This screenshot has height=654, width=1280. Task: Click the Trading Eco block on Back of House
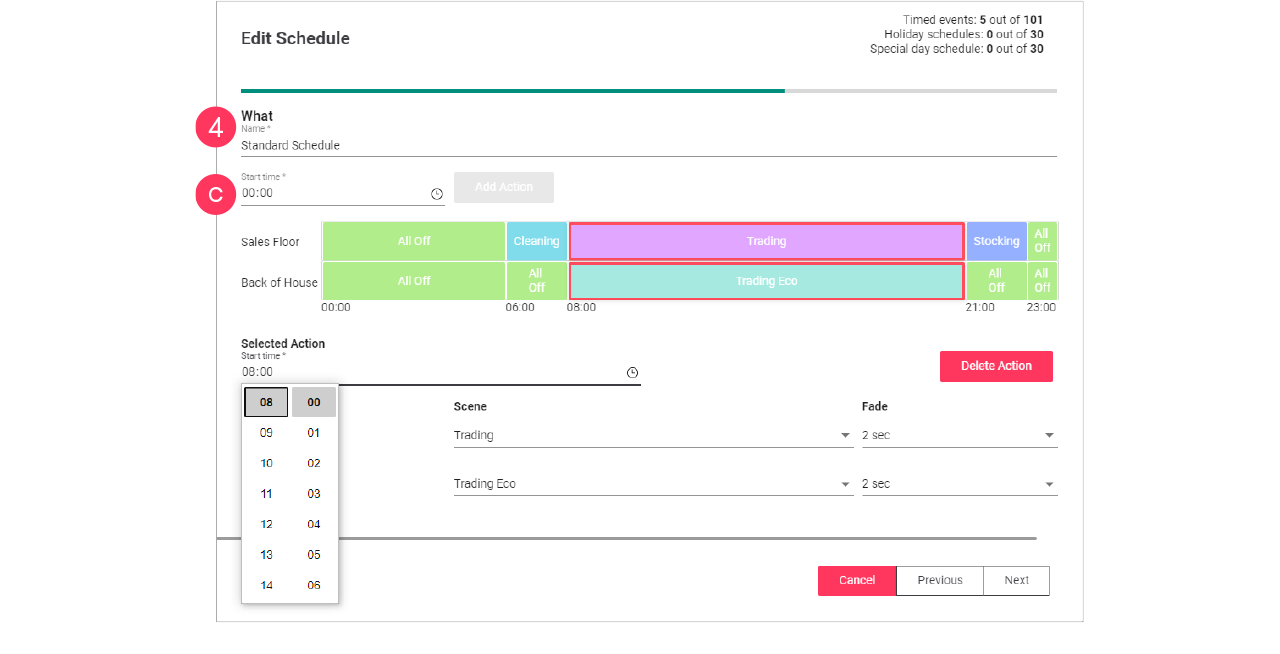766,281
